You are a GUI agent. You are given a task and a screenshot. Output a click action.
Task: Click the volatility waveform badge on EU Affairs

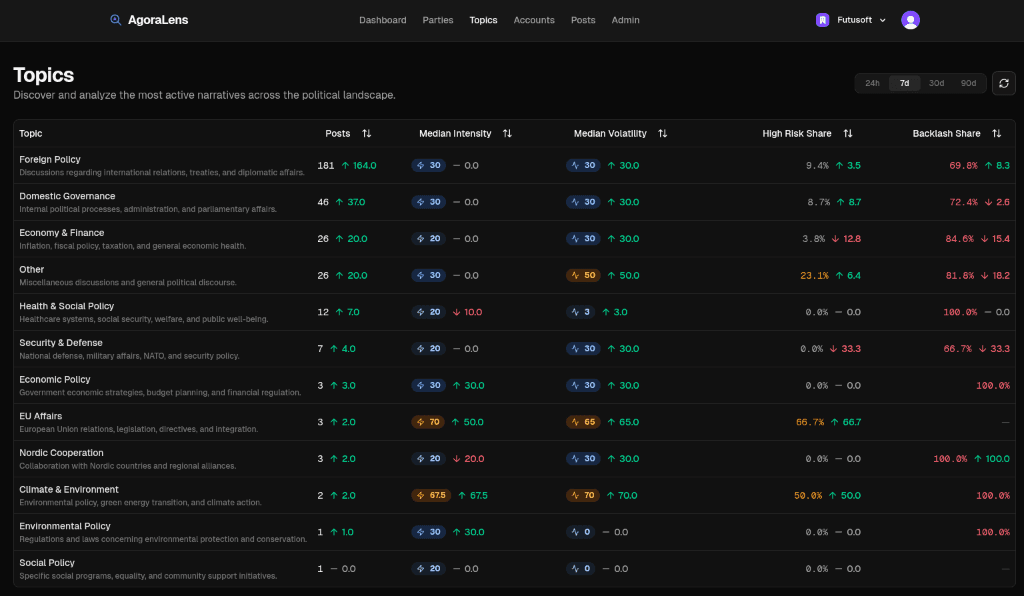click(583, 422)
